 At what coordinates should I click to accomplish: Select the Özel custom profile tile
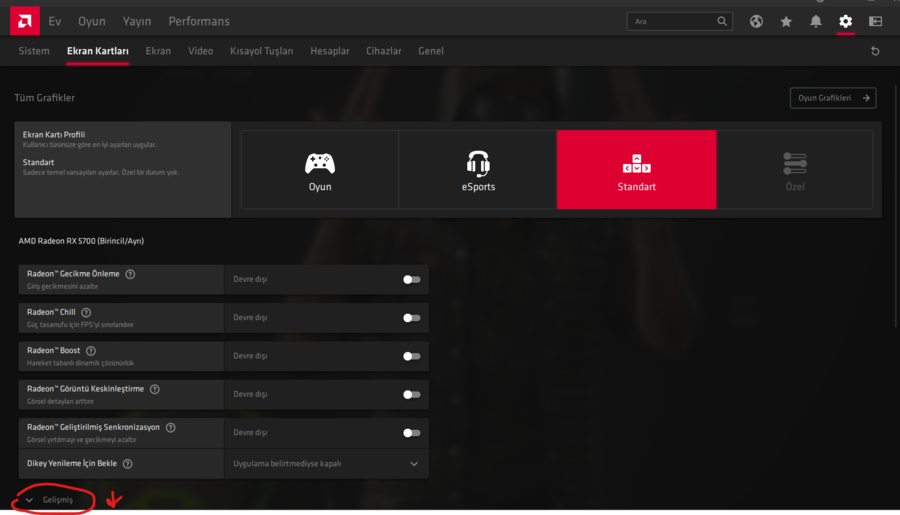[795, 169]
